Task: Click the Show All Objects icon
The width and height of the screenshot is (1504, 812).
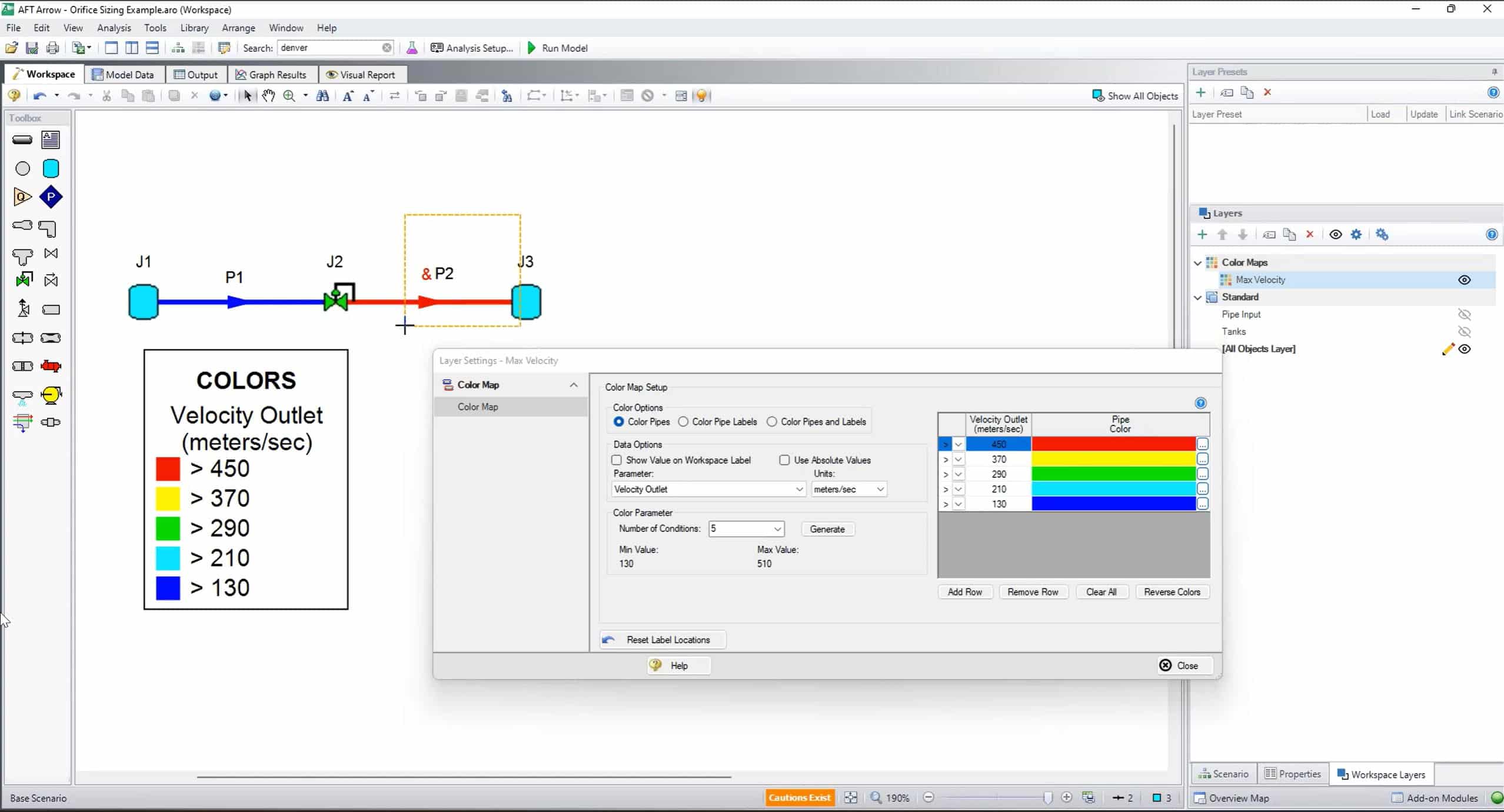Action: pyautogui.click(x=1097, y=96)
